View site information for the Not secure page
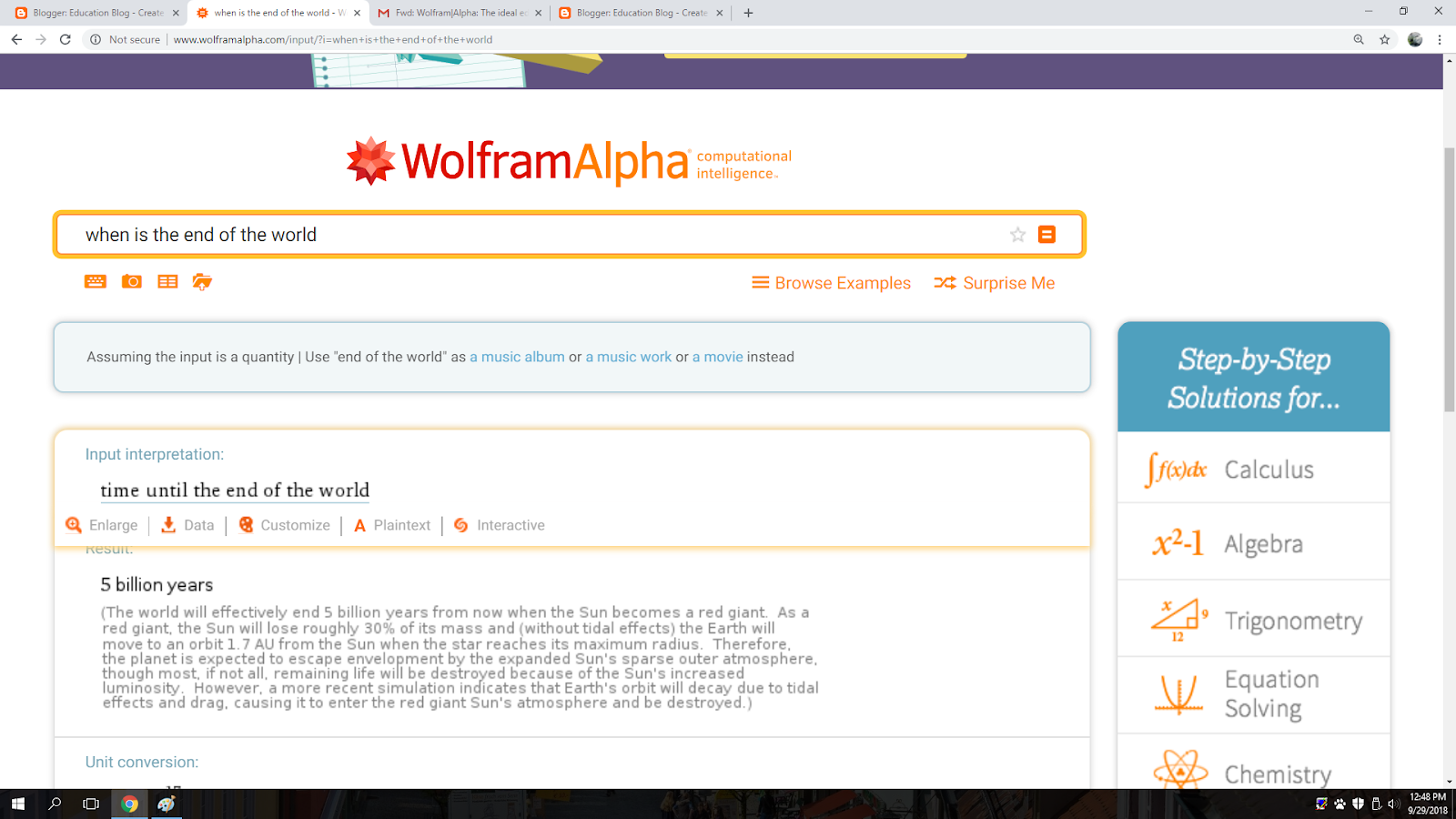Screen dimensions: 1456x819 pos(126,39)
